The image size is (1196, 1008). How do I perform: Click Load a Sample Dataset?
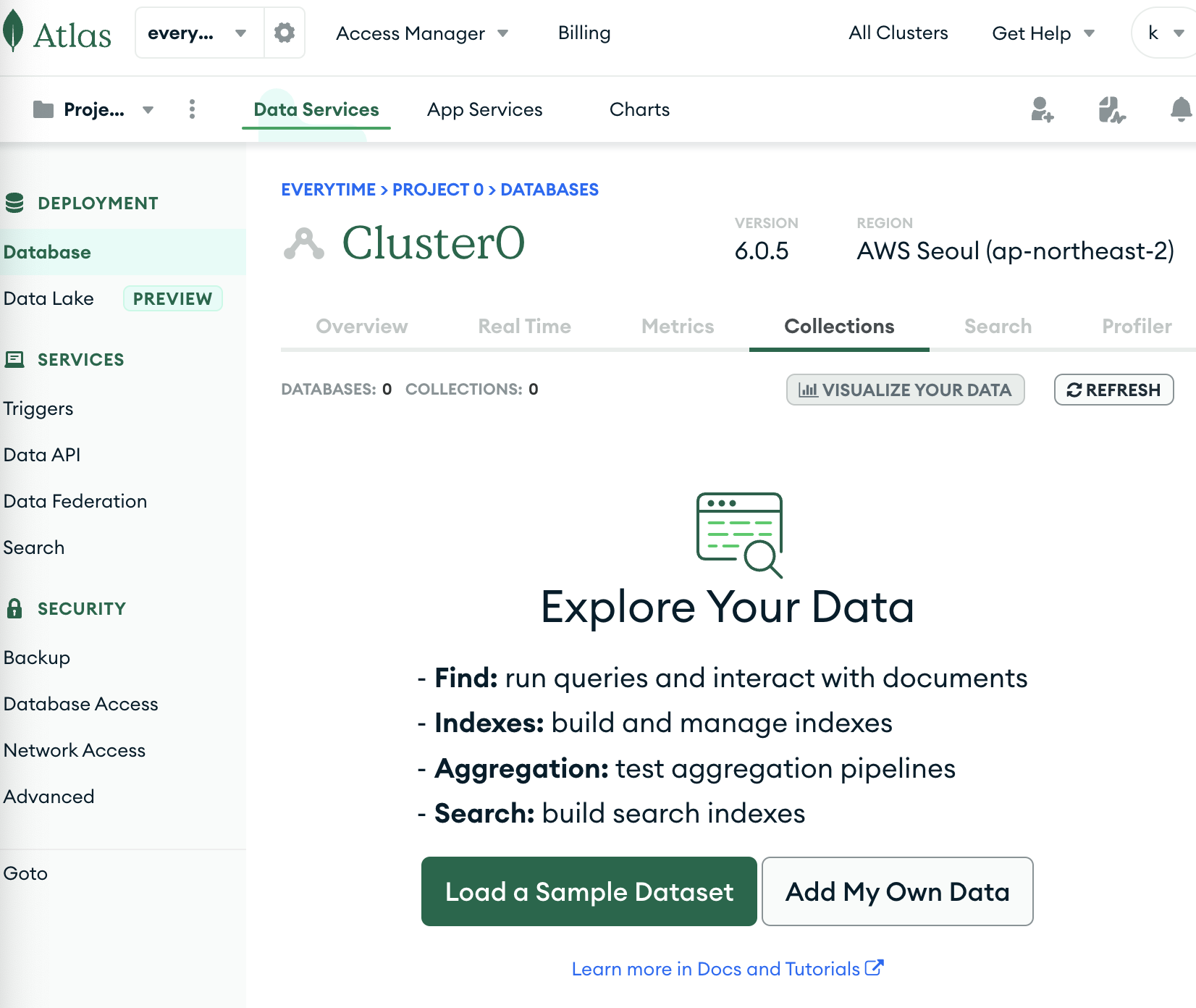[589, 891]
